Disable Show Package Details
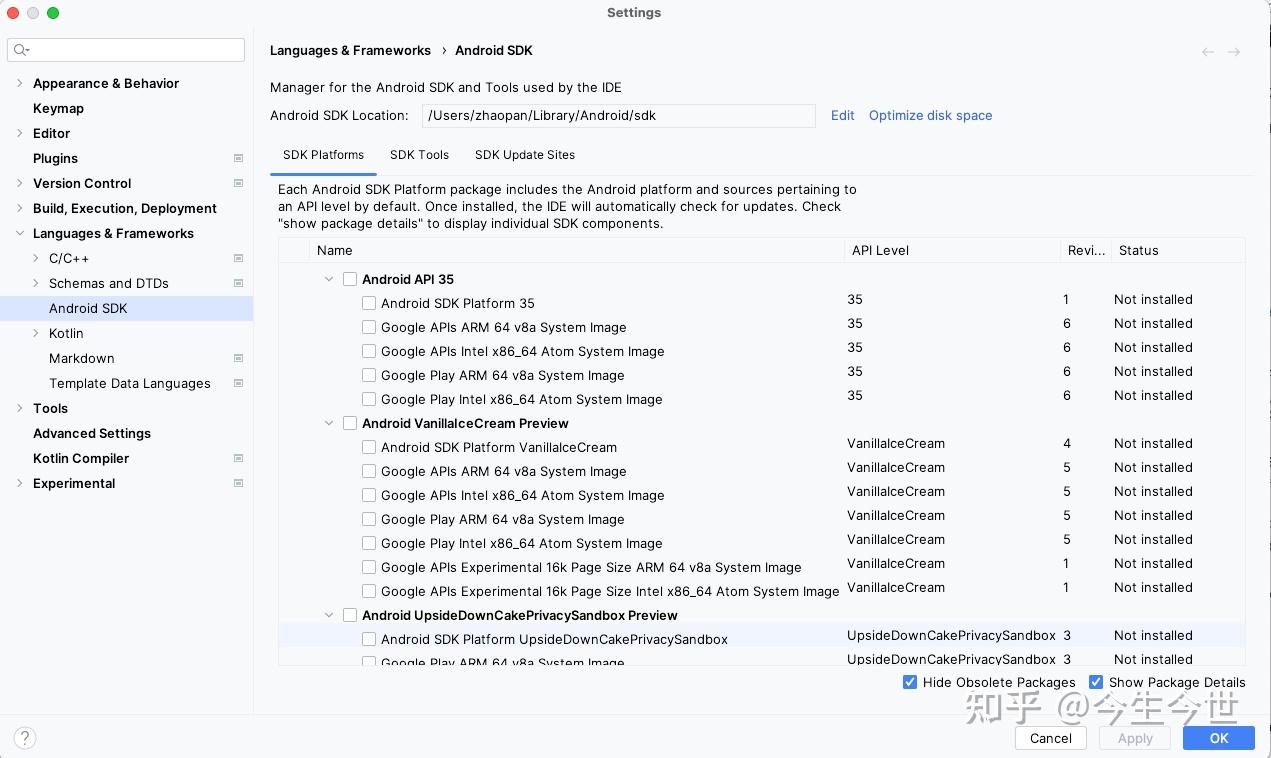This screenshot has height=758, width=1271. tap(1096, 682)
